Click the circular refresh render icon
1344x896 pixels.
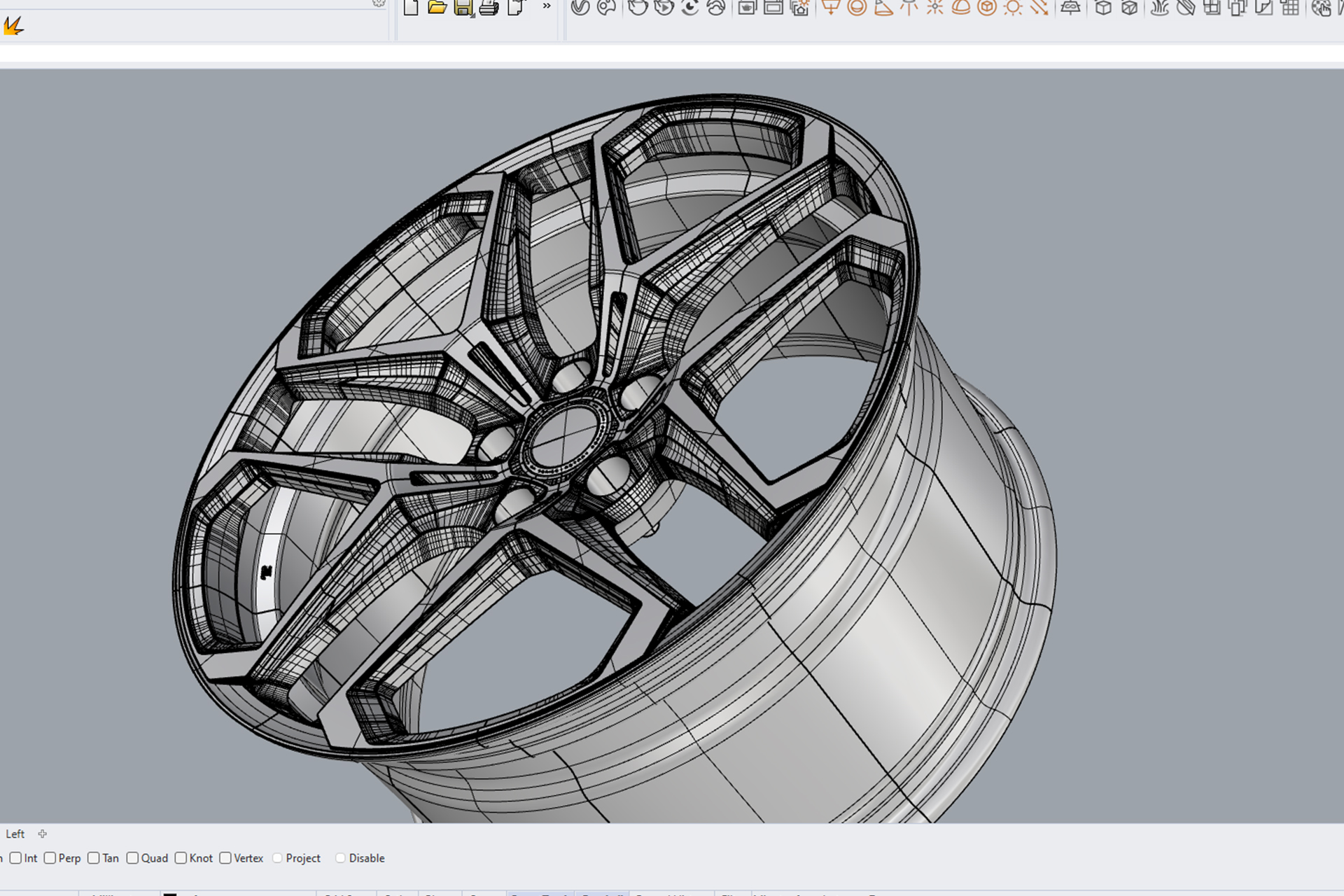click(x=690, y=7)
